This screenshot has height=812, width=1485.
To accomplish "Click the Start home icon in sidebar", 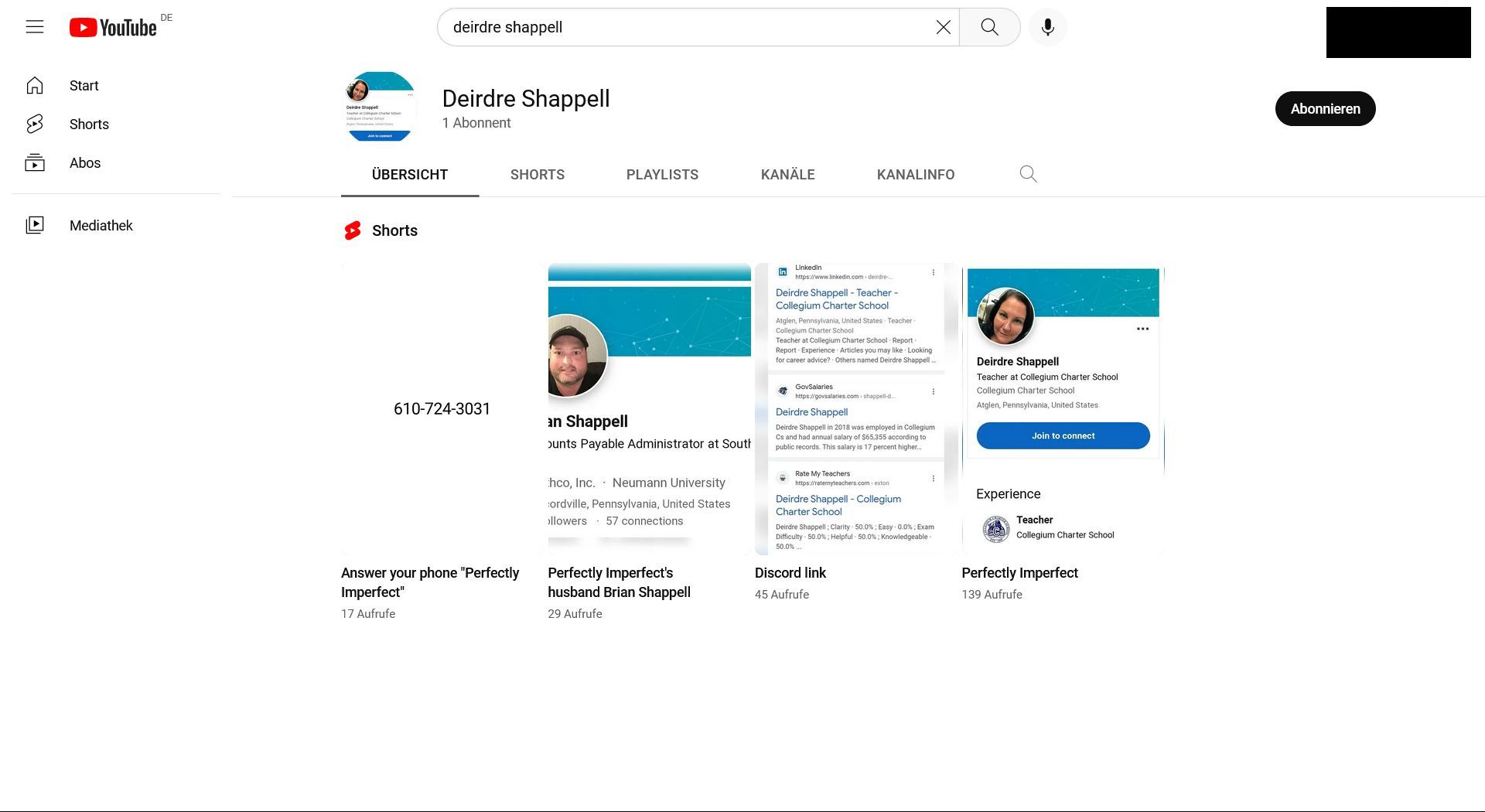I will pos(35,86).
